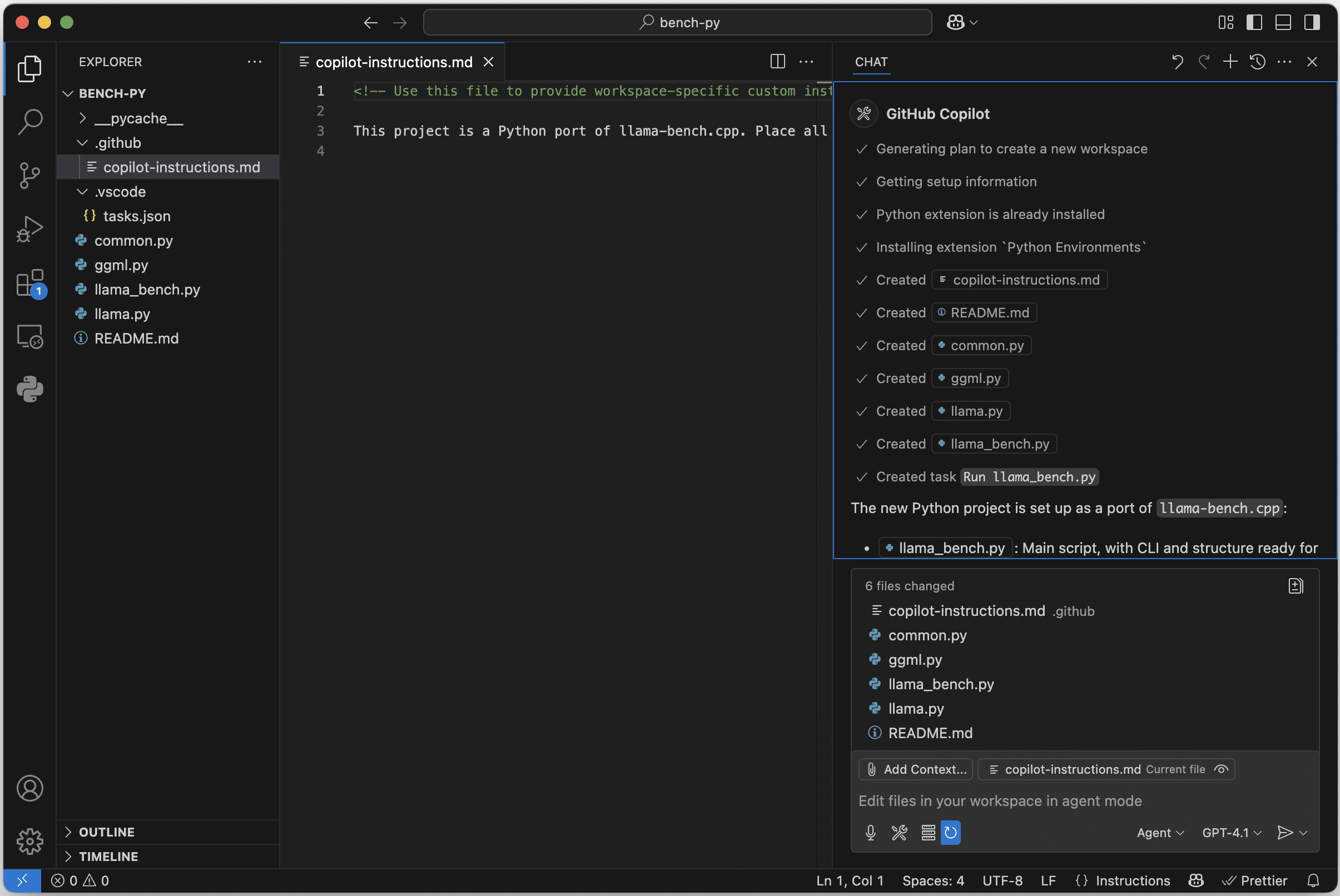
Task: Click Prettier in the status bar
Action: pyautogui.click(x=1254, y=880)
